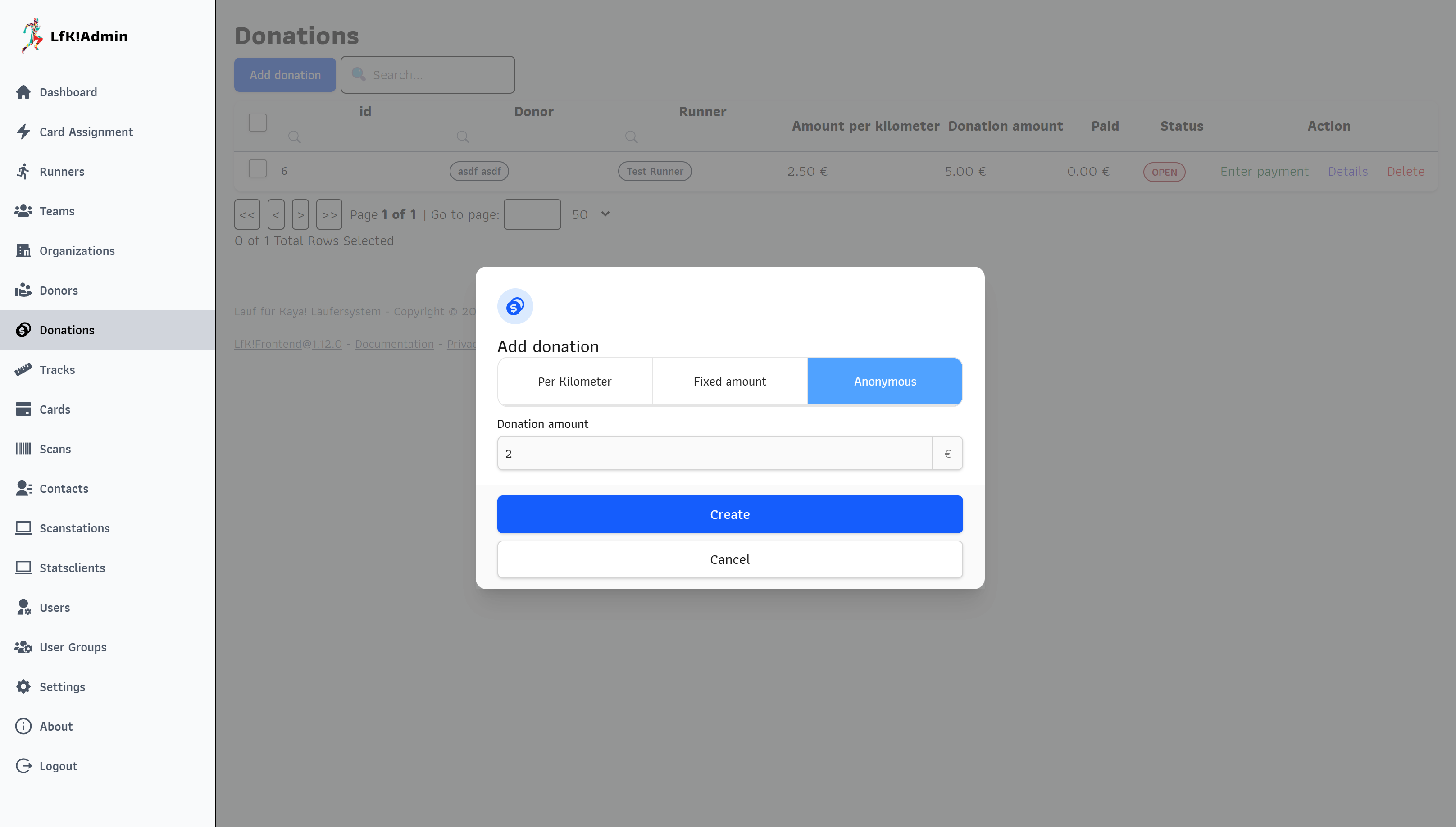Image resolution: width=1456 pixels, height=827 pixels.
Task: Click the Organizations building icon
Action: [x=23, y=250]
